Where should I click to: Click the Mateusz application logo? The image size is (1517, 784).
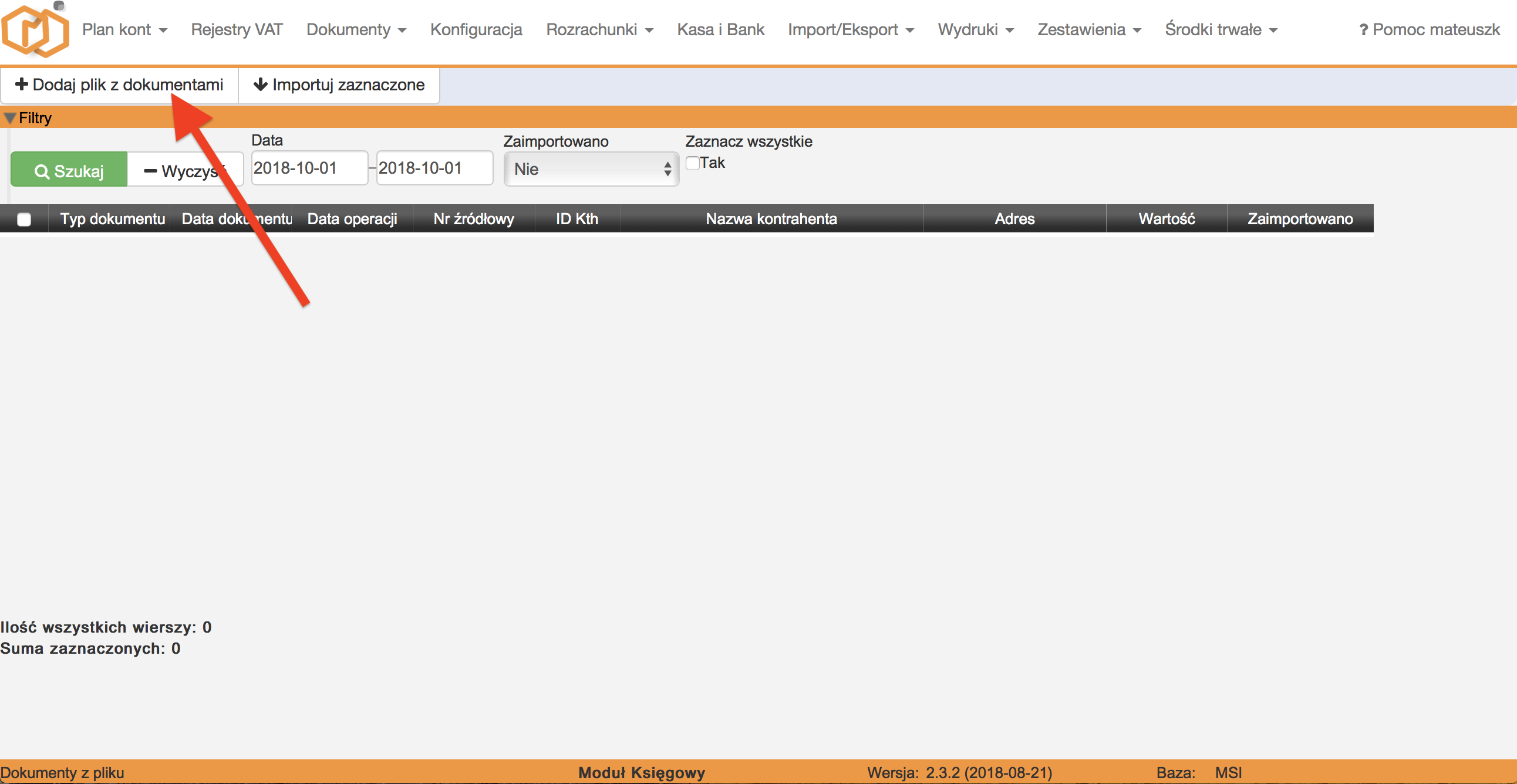(x=35, y=31)
